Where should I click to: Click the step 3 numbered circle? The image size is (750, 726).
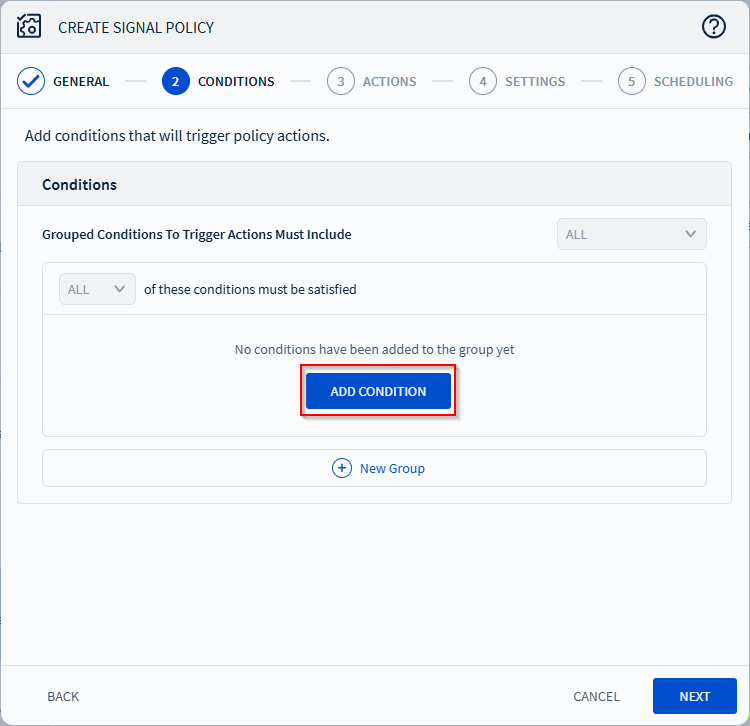341,82
